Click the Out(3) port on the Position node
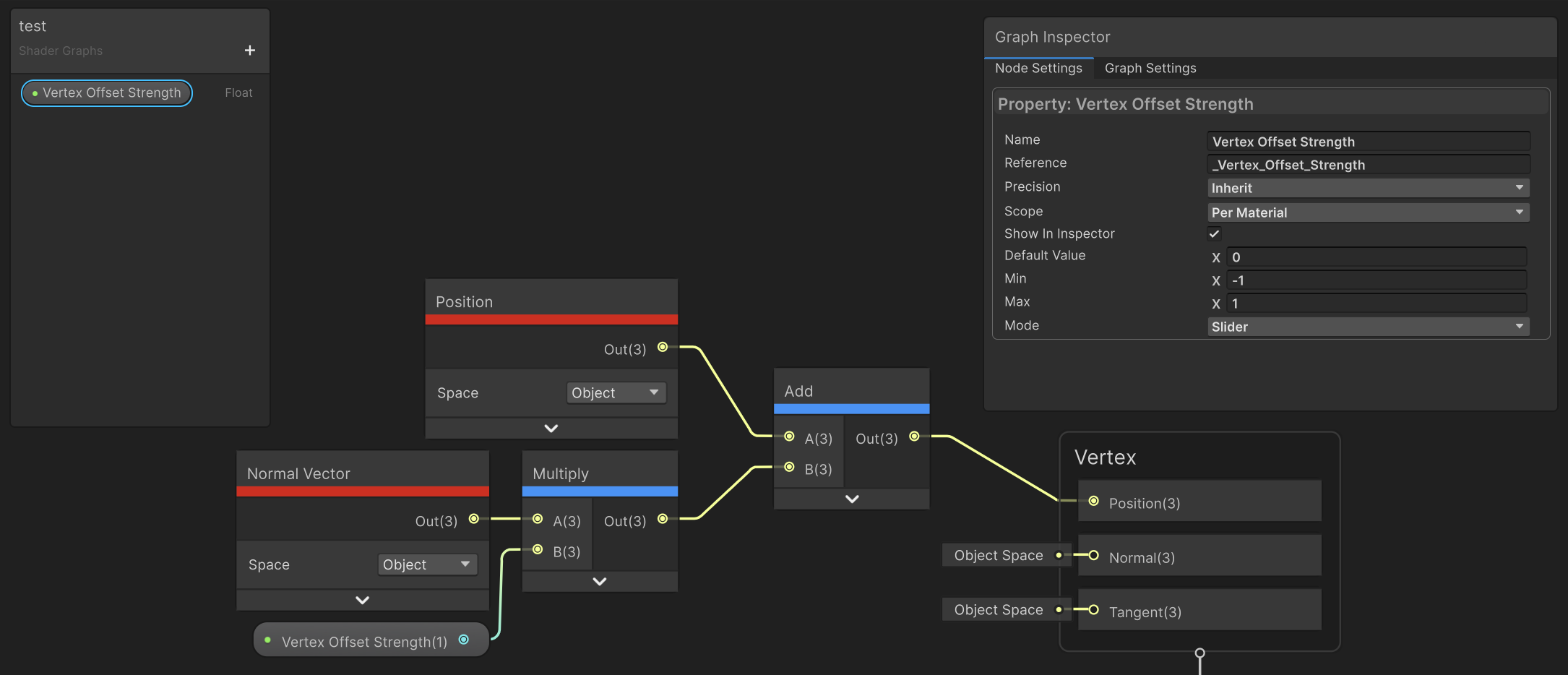 tap(663, 348)
